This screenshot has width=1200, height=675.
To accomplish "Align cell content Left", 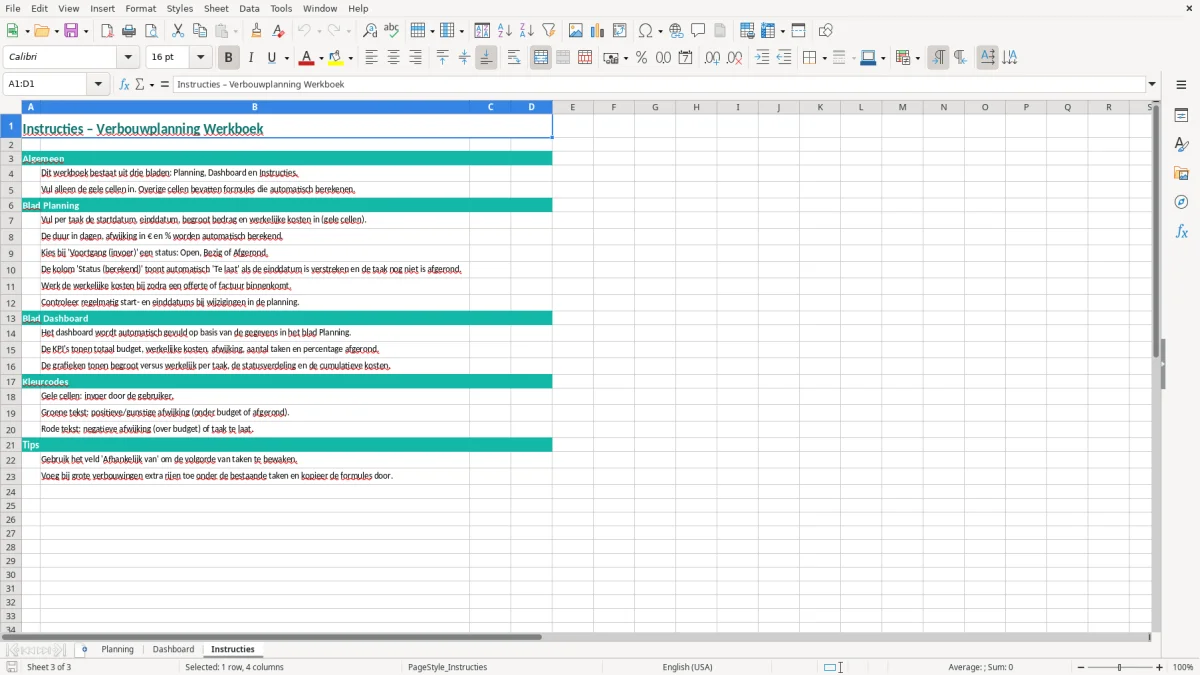I will click(372, 58).
